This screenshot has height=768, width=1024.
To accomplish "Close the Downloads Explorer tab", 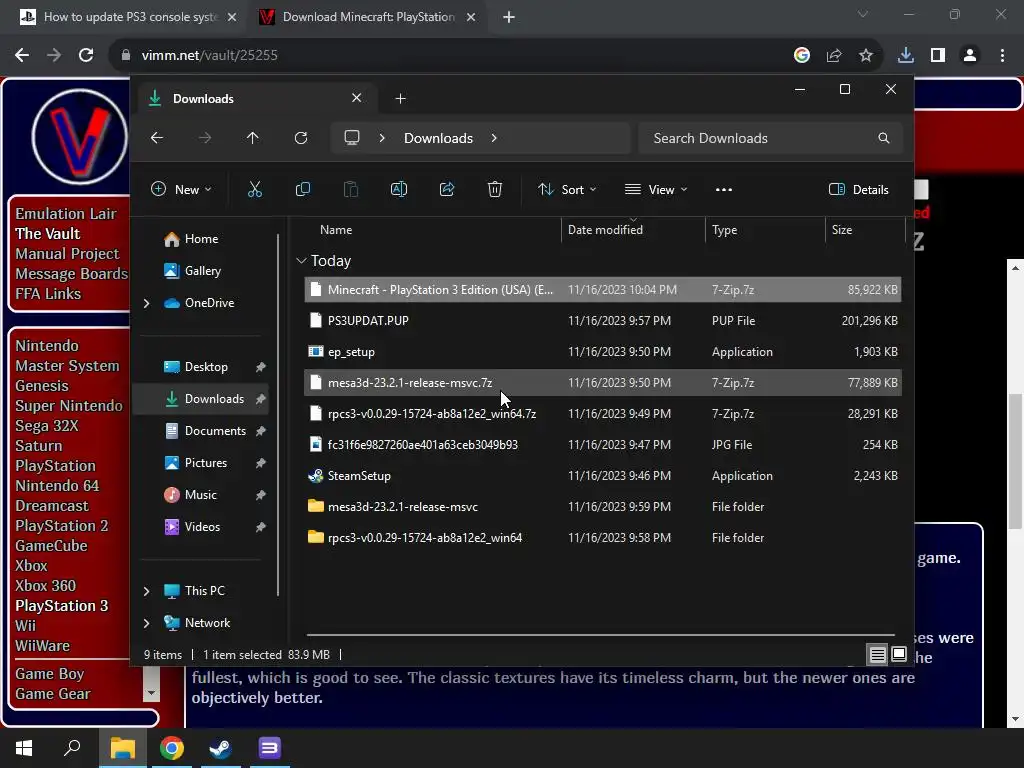I will pyautogui.click(x=357, y=98).
